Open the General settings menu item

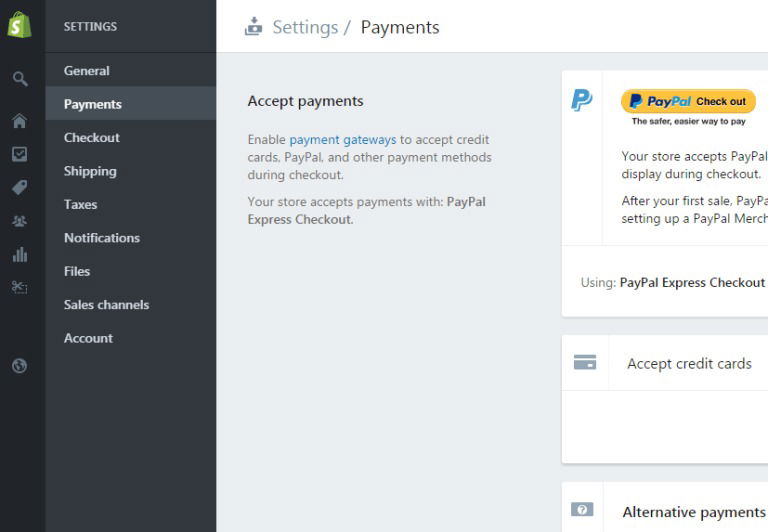[131, 71]
